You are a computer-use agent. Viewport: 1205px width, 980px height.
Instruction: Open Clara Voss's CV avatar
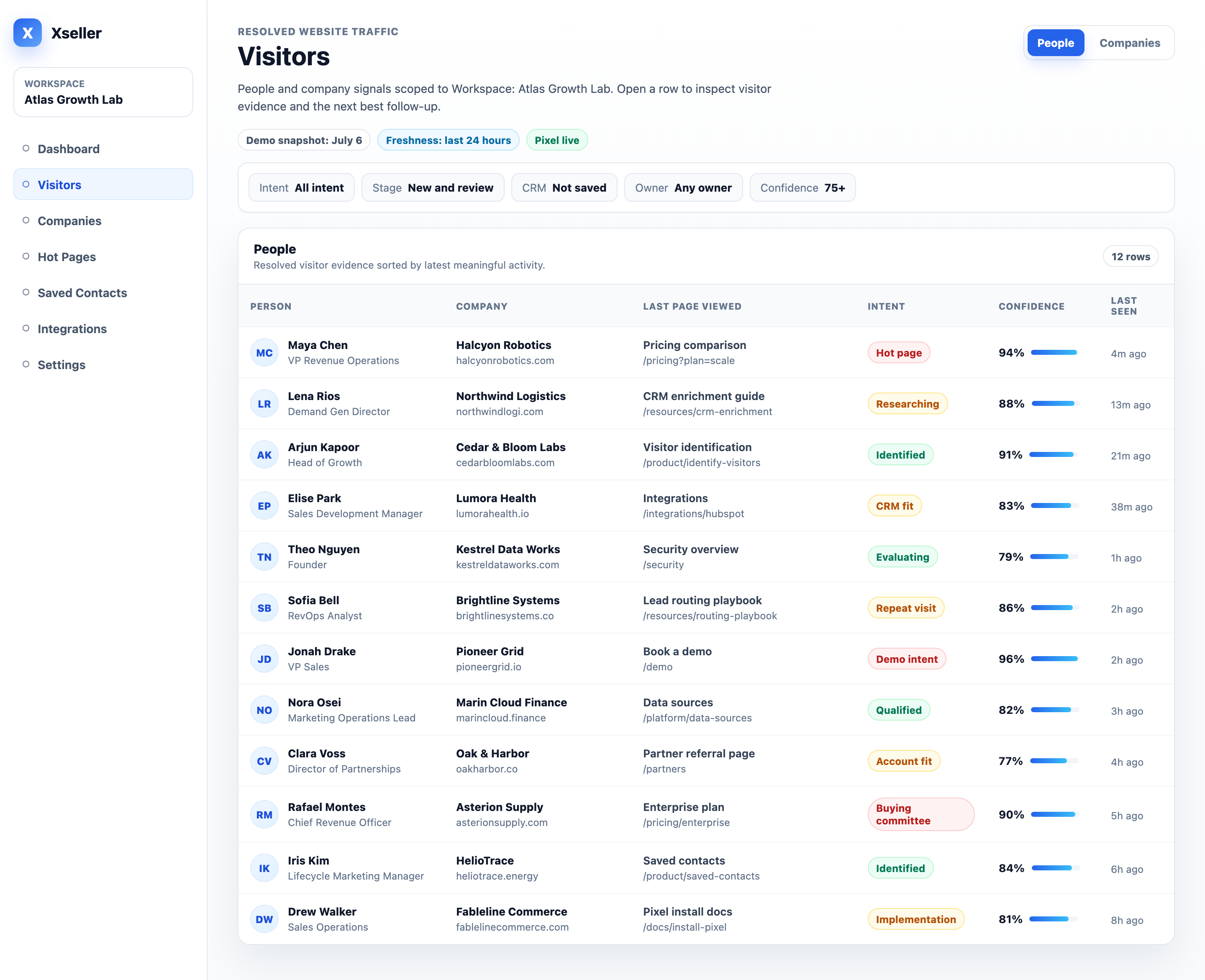[264, 761]
